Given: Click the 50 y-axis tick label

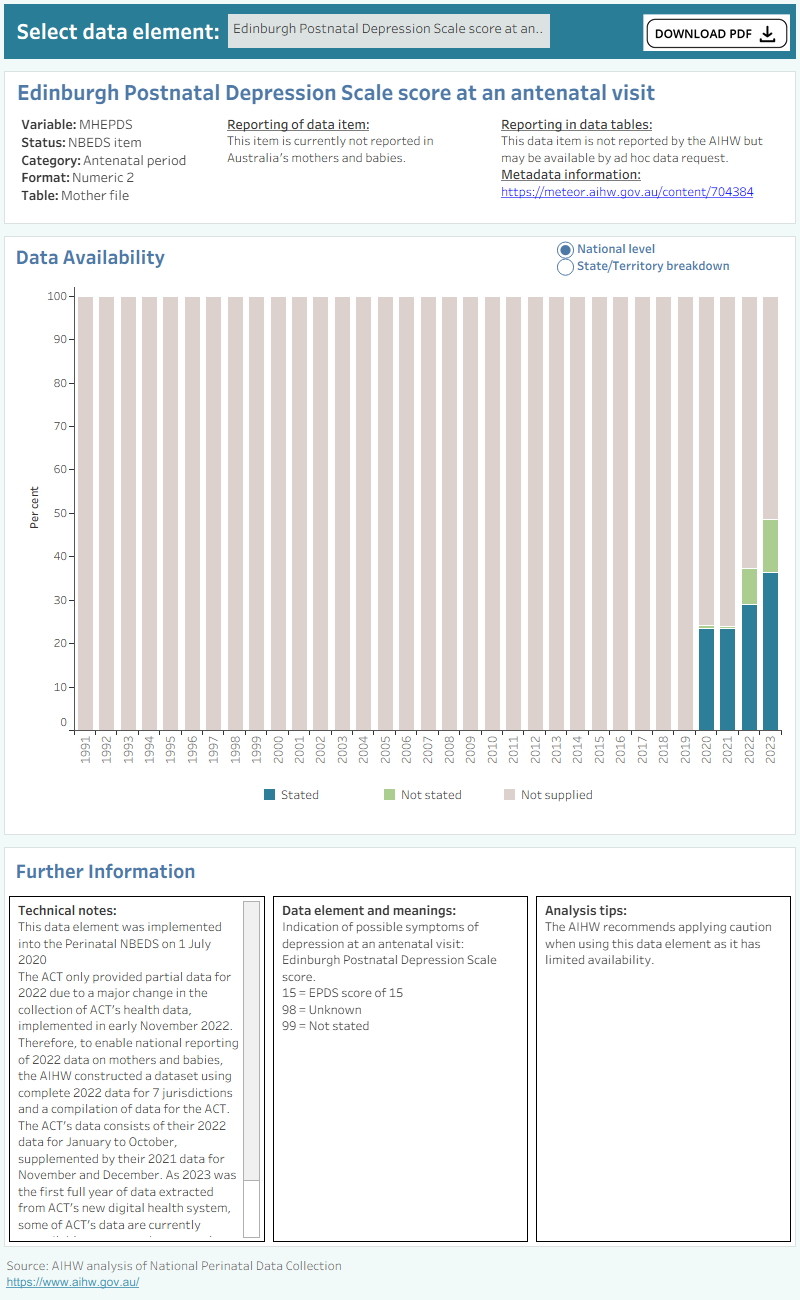Looking at the screenshot, I should [x=60, y=514].
